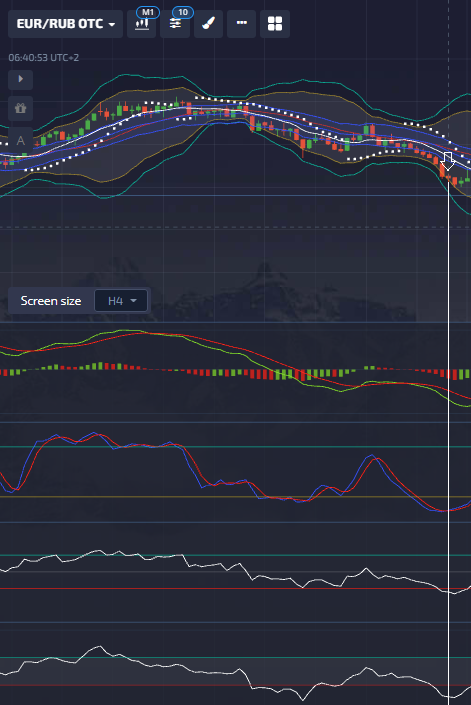Open the M1 chart type and timeframe settings
The height and width of the screenshot is (705, 471).
(142, 24)
